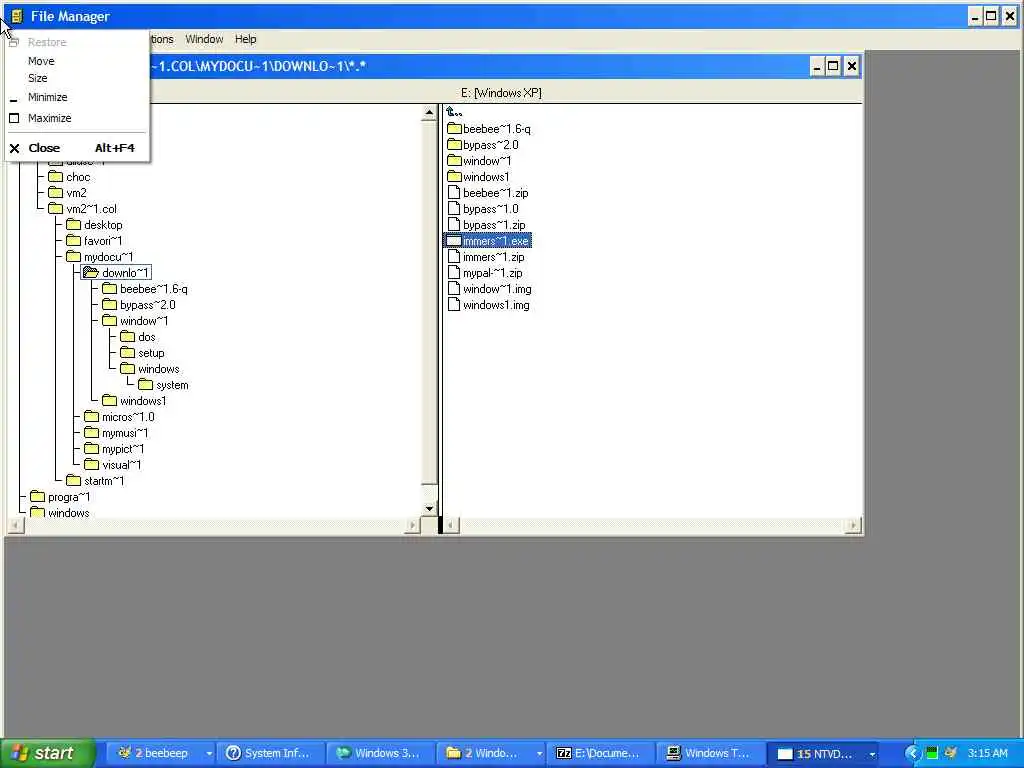Screen dimensions: 1024x768
Task: Select system folder icon in tree
Action: (x=146, y=385)
